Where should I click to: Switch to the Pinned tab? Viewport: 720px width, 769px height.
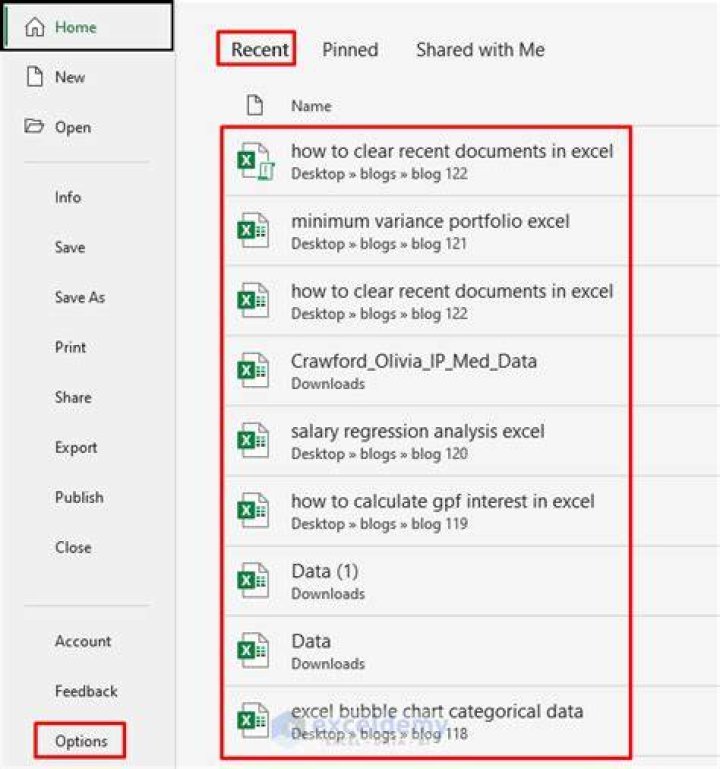[x=350, y=50]
